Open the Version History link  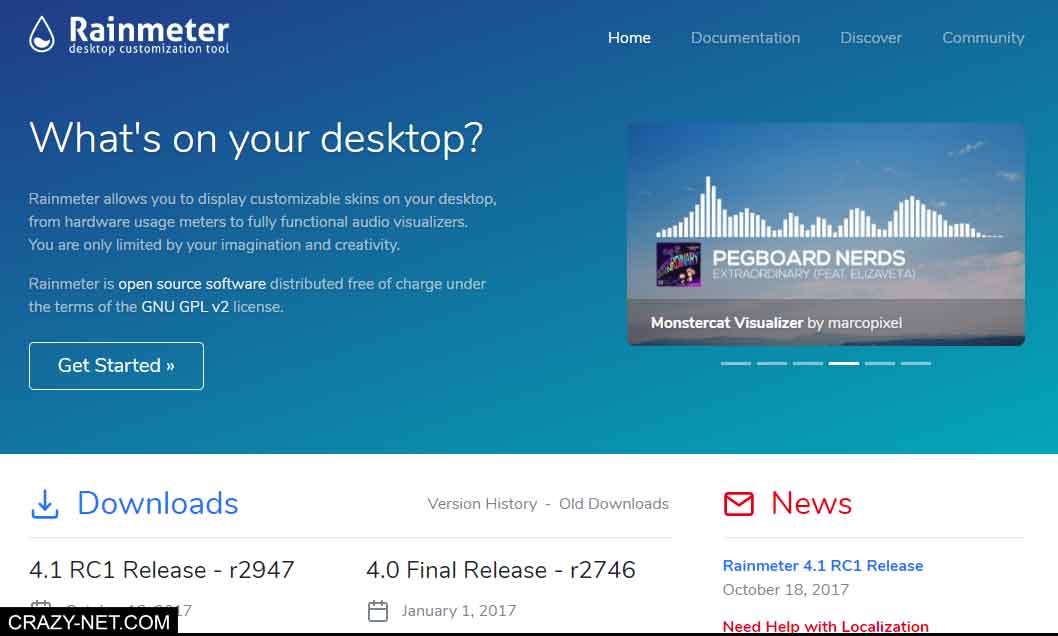(482, 504)
